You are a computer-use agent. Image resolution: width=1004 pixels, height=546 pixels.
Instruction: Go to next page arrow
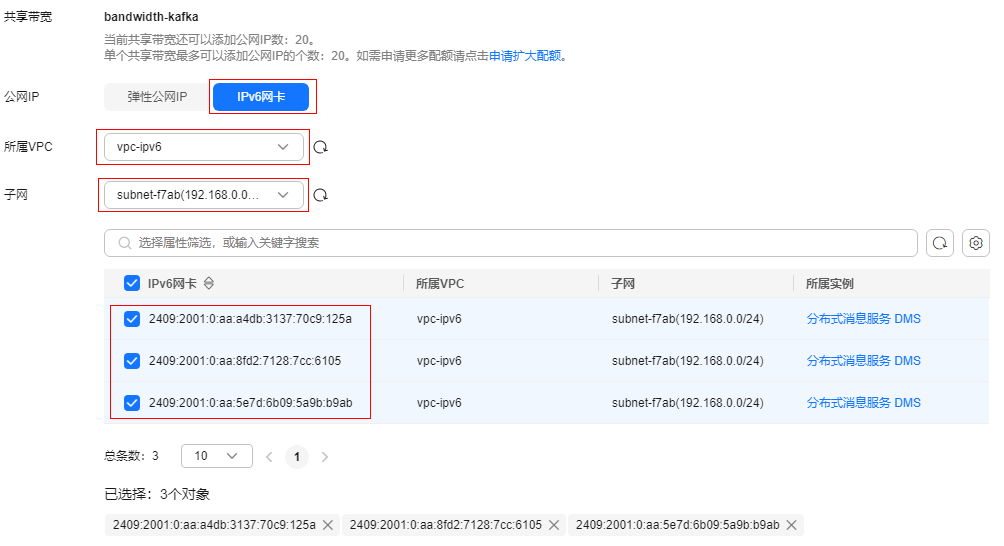325,457
